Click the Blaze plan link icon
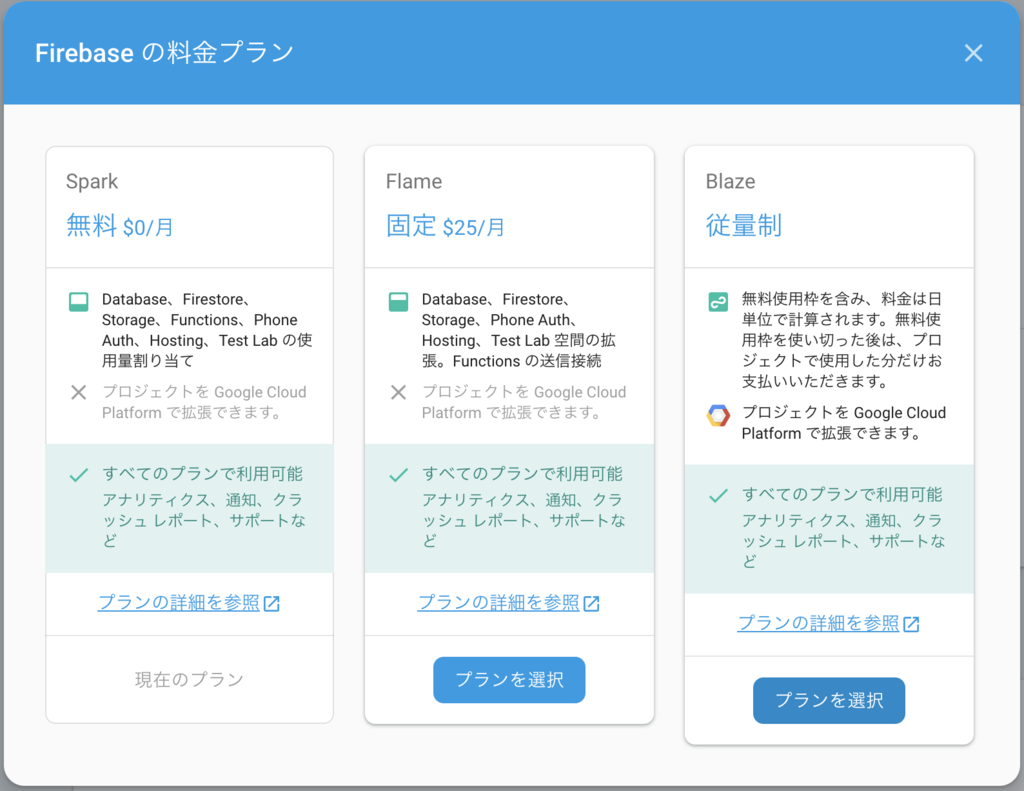 (718, 302)
